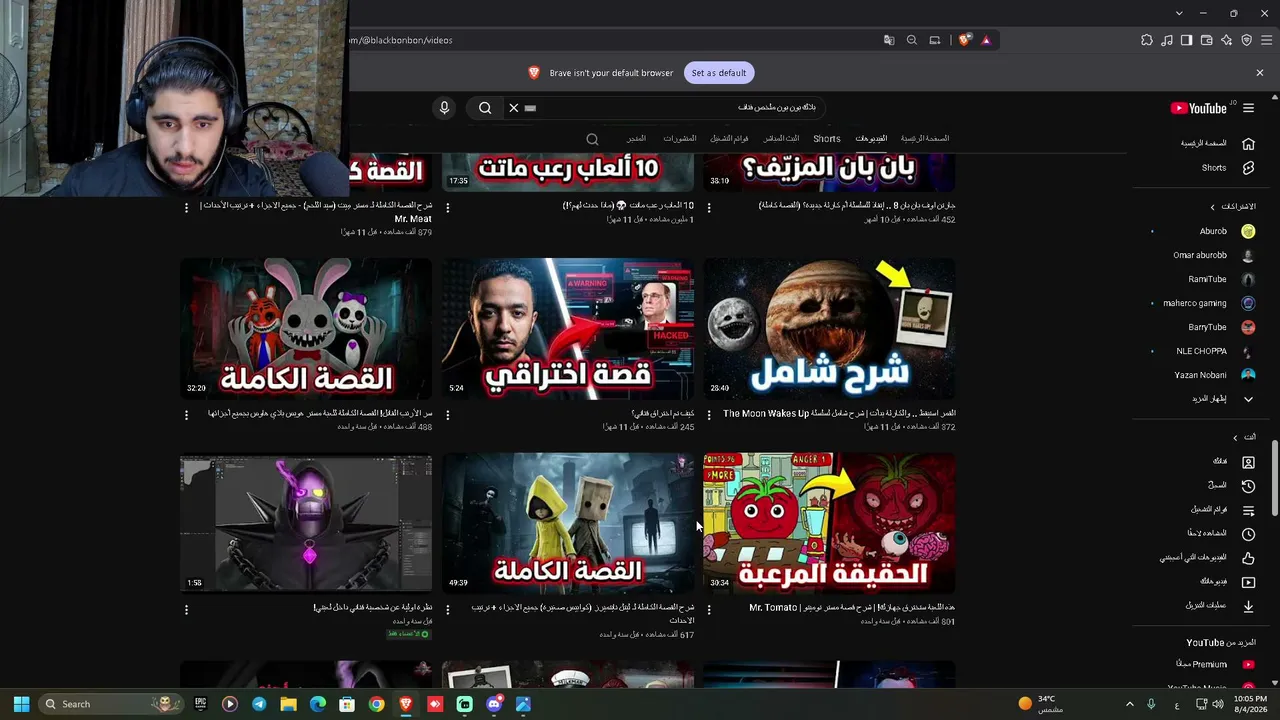Open Telegram from the taskbar

(259, 704)
